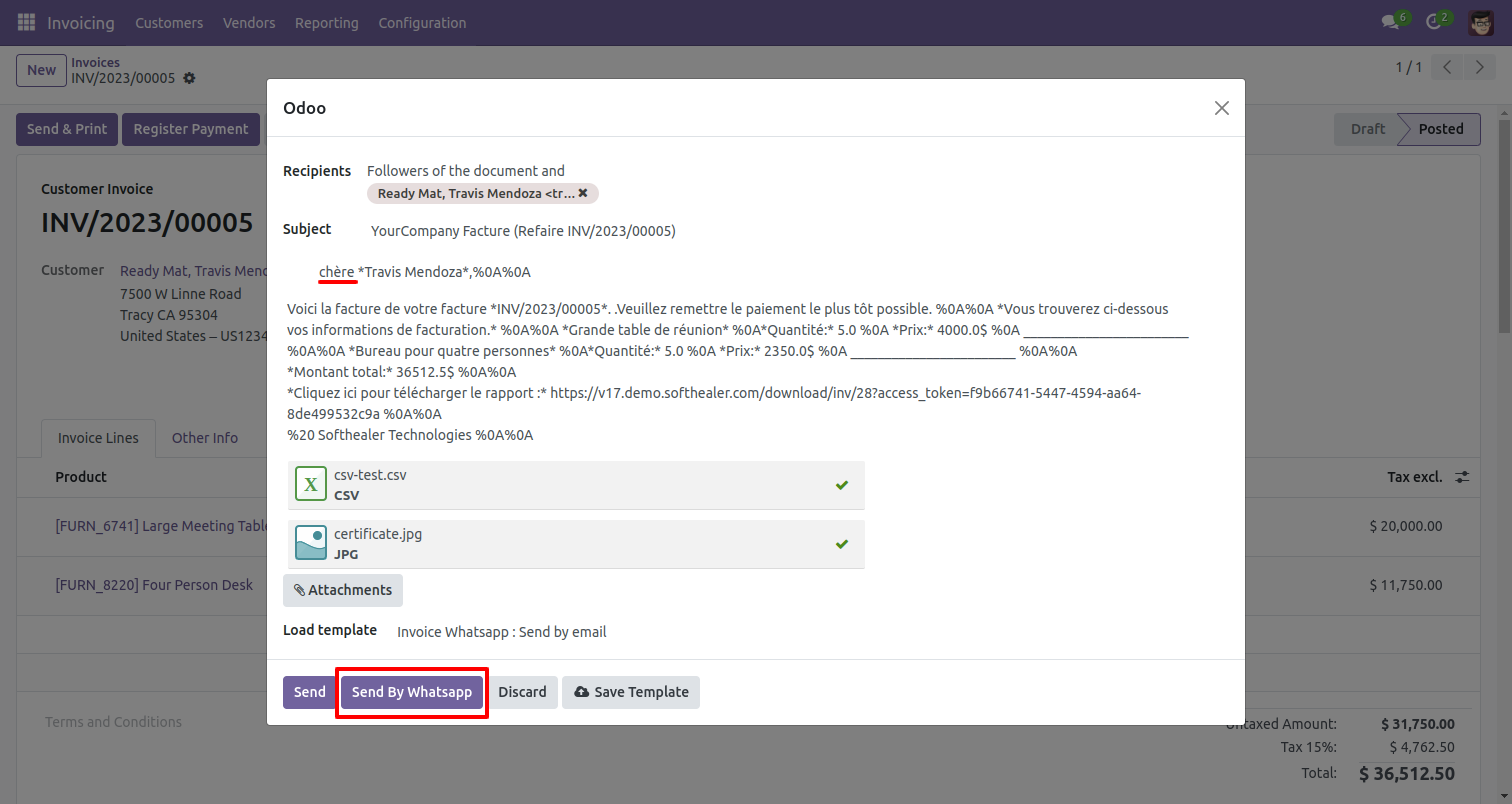The image size is (1512, 804).
Task: Click Send By Whatsapp
Action: click(x=412, y=692)
